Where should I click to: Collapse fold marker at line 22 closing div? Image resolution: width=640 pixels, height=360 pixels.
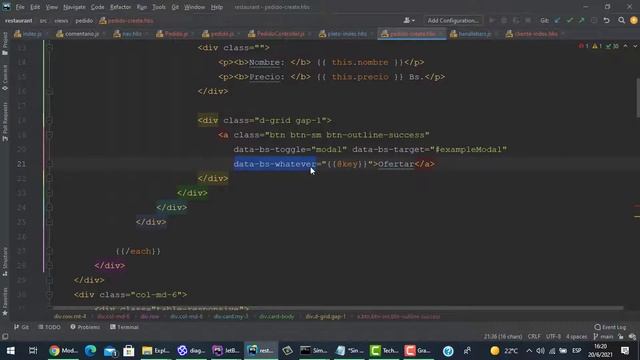pos(50,178)
